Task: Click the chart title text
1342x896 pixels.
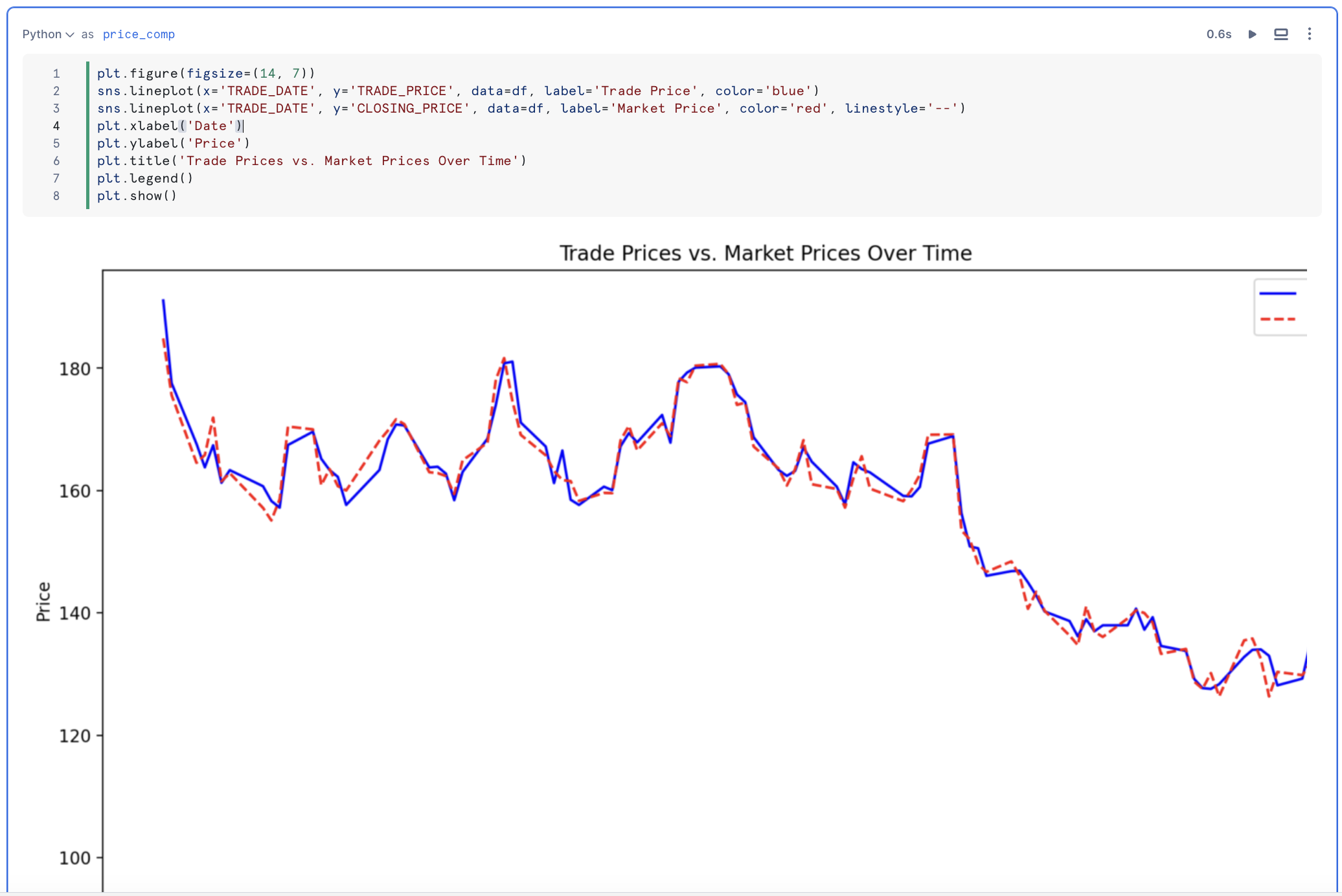Action: 765,253
